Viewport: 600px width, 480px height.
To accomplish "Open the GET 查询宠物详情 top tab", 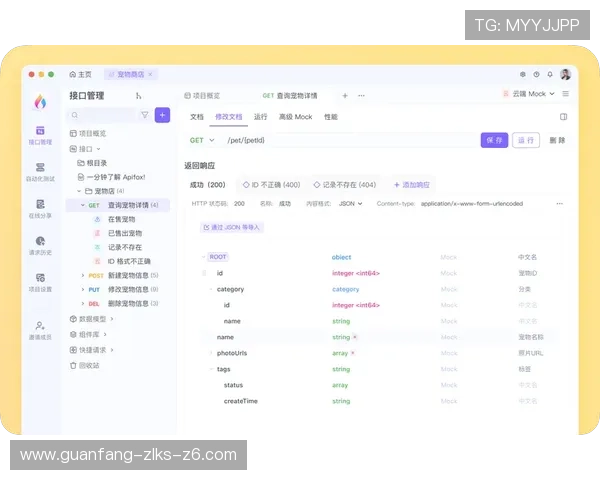I will 290,96.
